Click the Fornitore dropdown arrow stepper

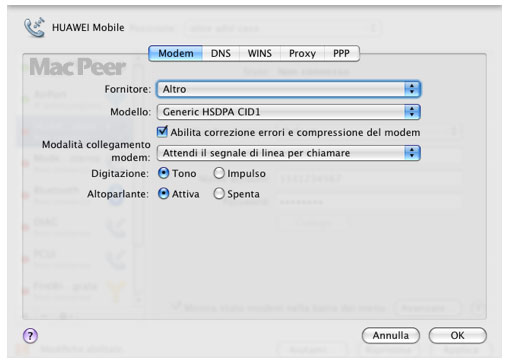pos(412,89)
